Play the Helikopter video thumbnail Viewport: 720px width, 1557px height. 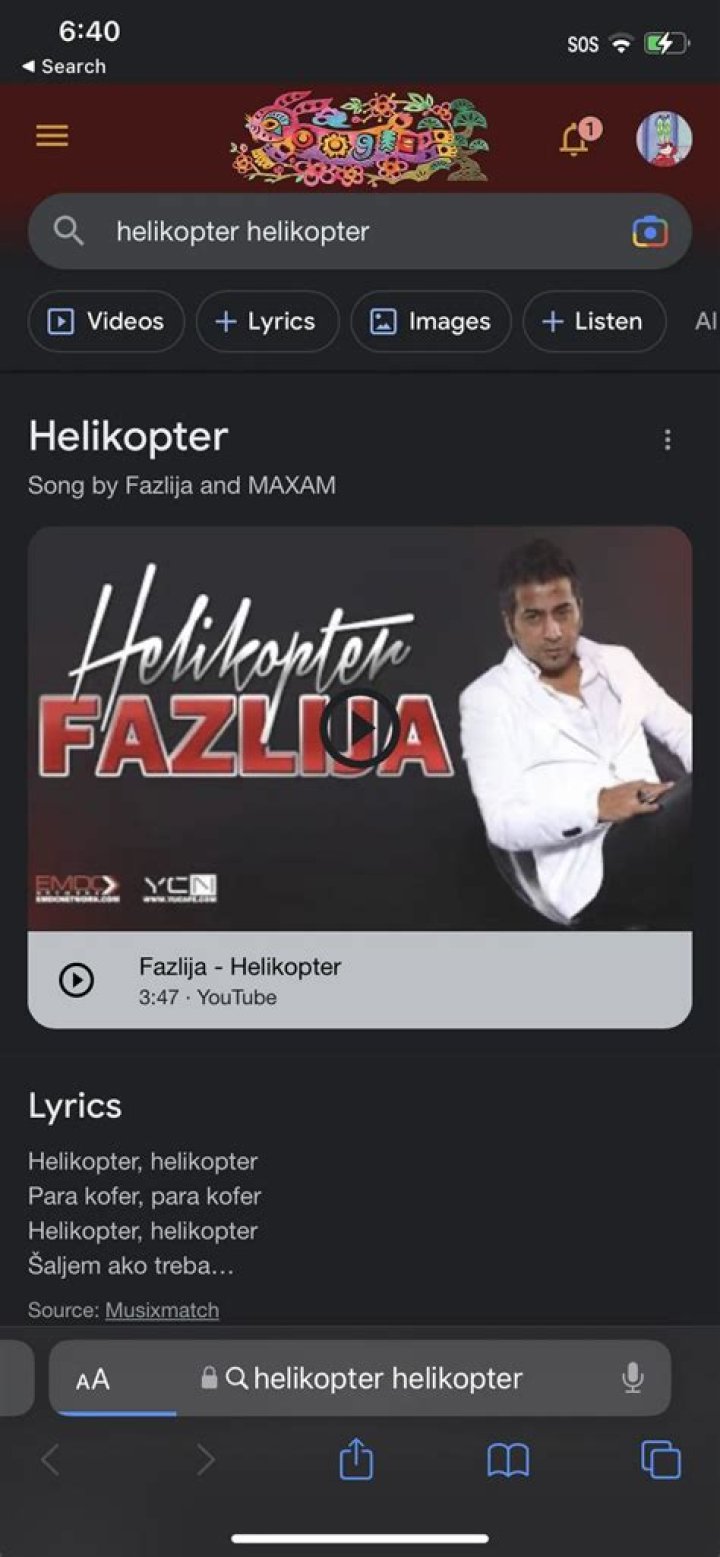point(360,728)
